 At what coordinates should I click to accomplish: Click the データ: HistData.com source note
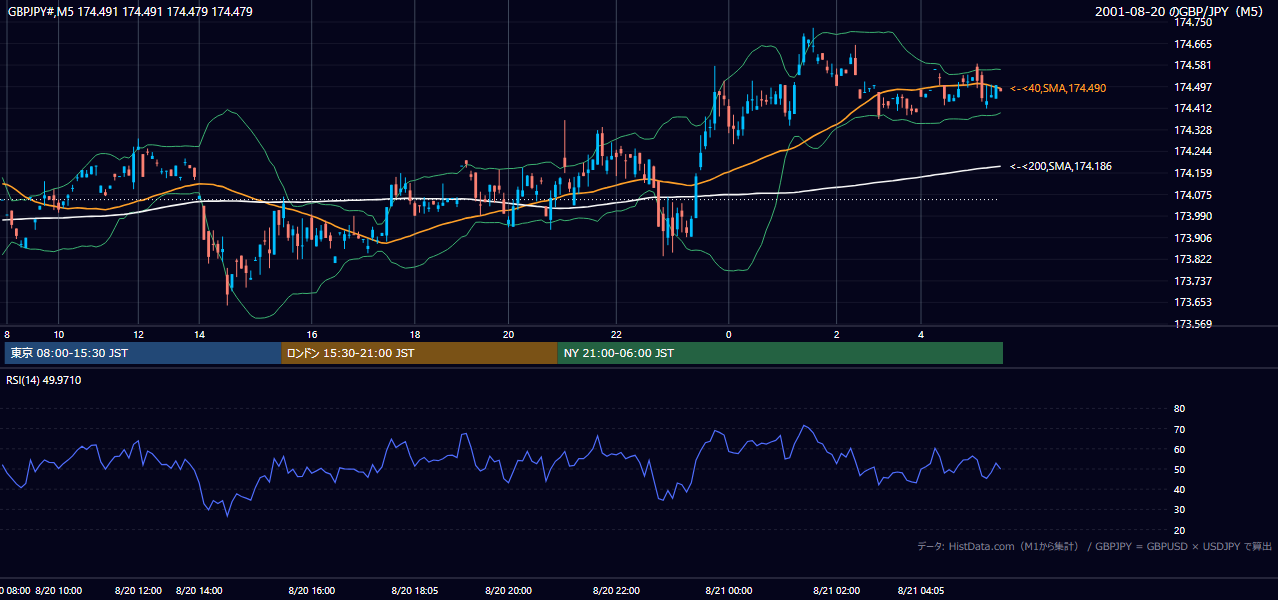(1095, 546)
